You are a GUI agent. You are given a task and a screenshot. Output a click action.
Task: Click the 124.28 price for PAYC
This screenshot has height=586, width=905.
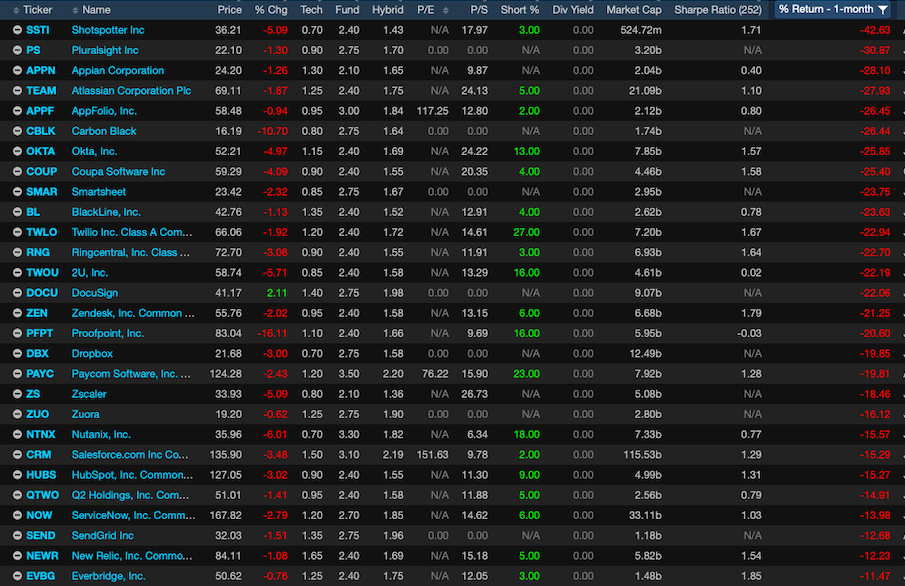click(x=226, y=374)
